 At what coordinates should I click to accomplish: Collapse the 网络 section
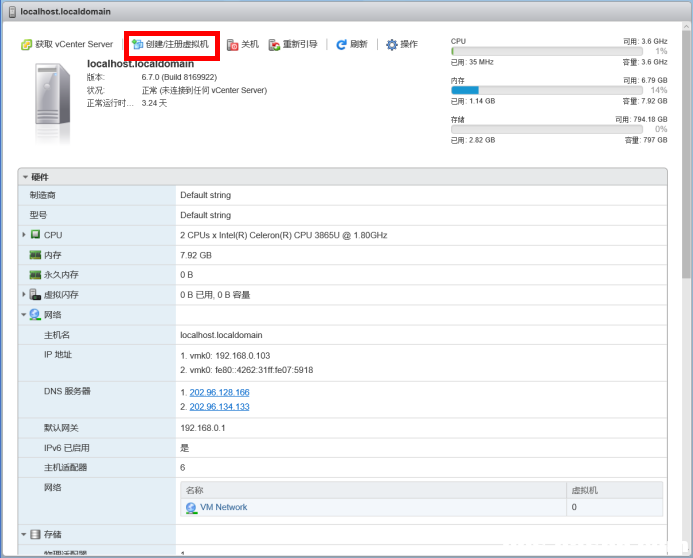(24, 315)
